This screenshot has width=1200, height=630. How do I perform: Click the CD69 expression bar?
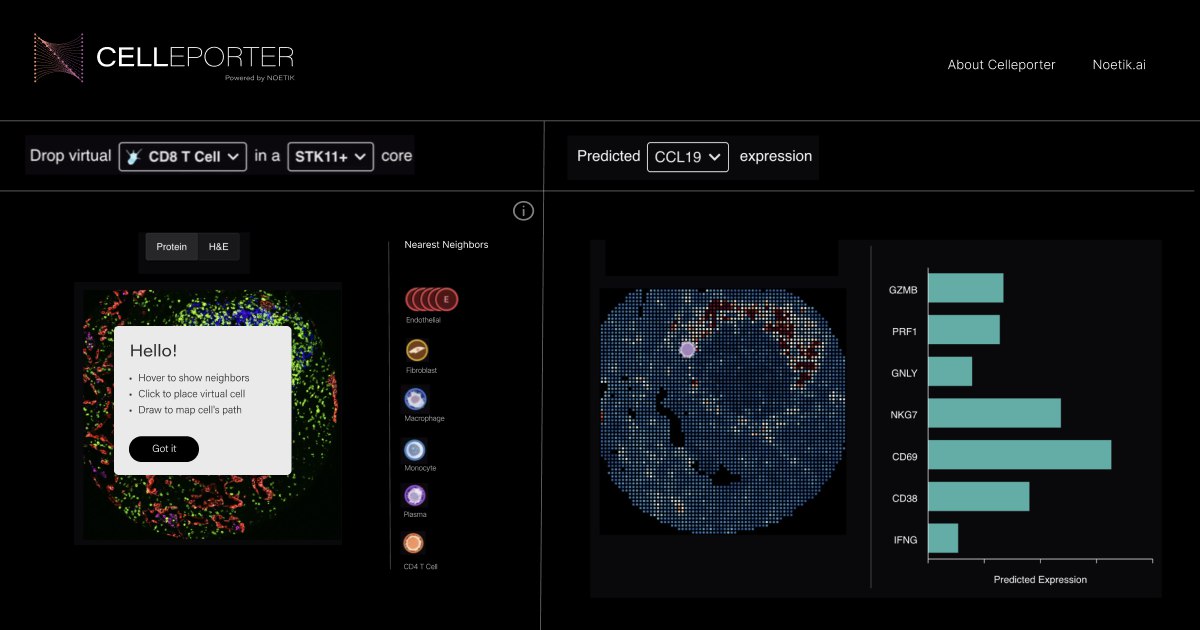click(x=1019, y=455)
